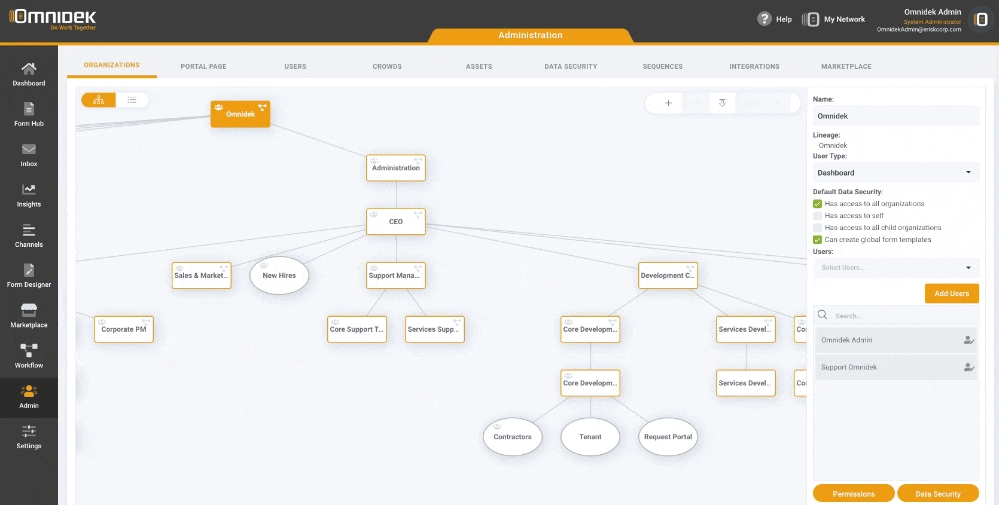The height and width of the screenshot is (505, 999).
Task: Select the New Hires crowd node
Action: pyautogui.click(x=279, y=275)
